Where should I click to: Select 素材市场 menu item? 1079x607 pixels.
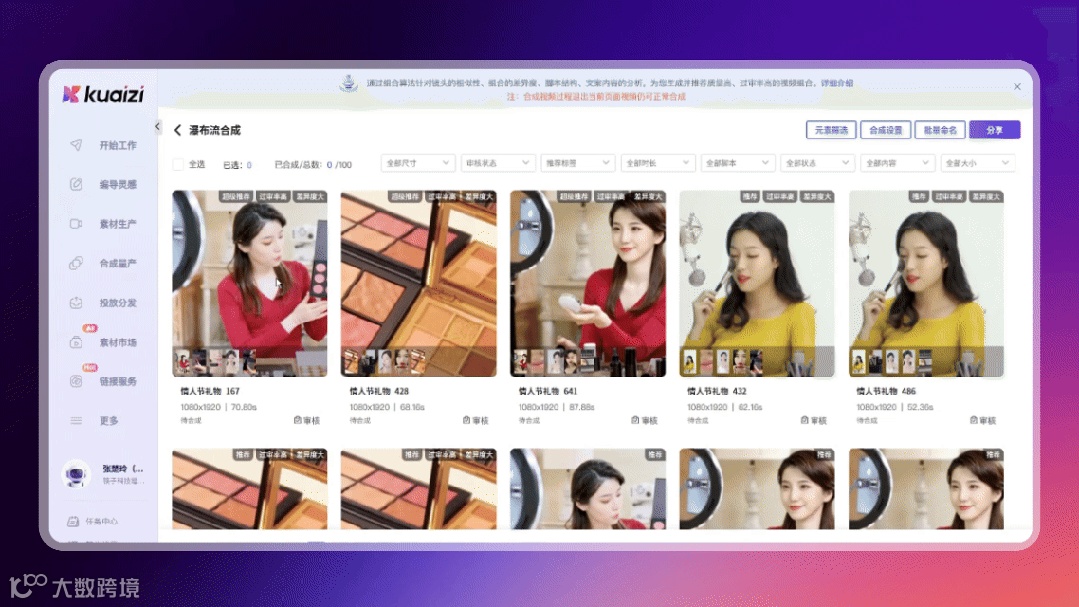pyautogui.click(x=118, y=342)
